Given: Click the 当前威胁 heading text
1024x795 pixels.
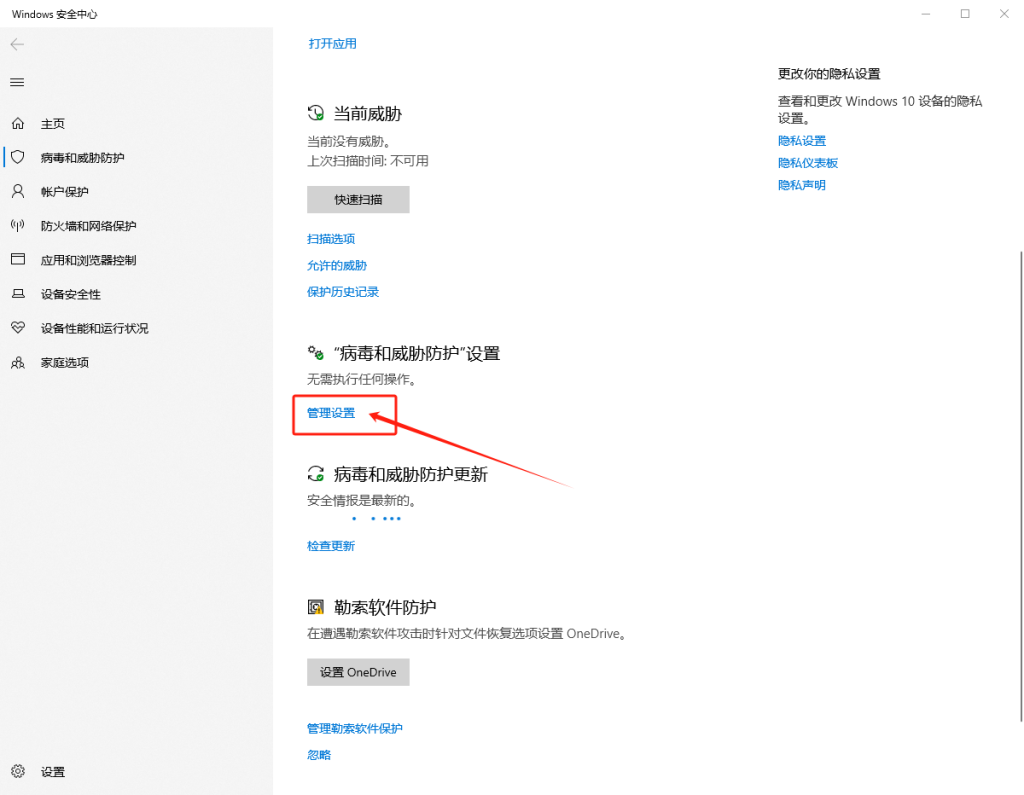Looking at the screenshot, I should 368,114.
